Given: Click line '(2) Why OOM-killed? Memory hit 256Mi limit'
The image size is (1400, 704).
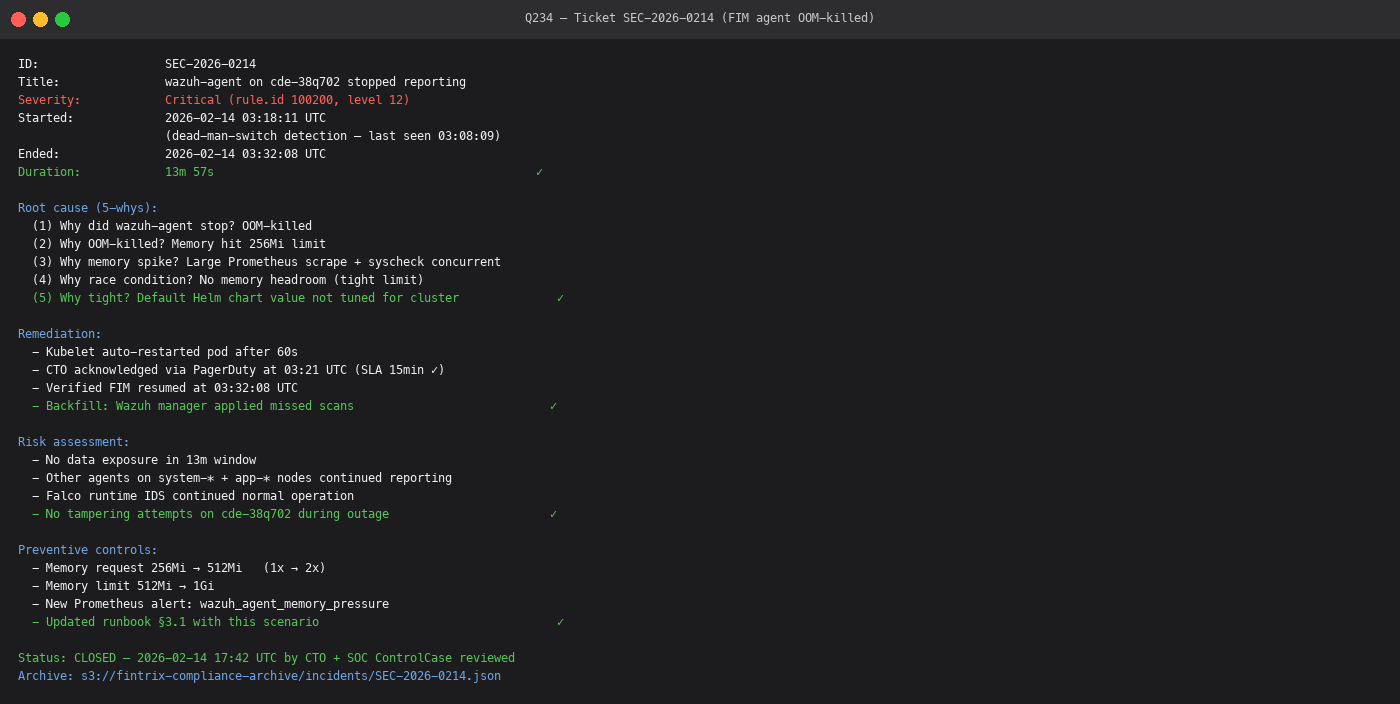Looking at the screenshot, I should click(179, 244).
